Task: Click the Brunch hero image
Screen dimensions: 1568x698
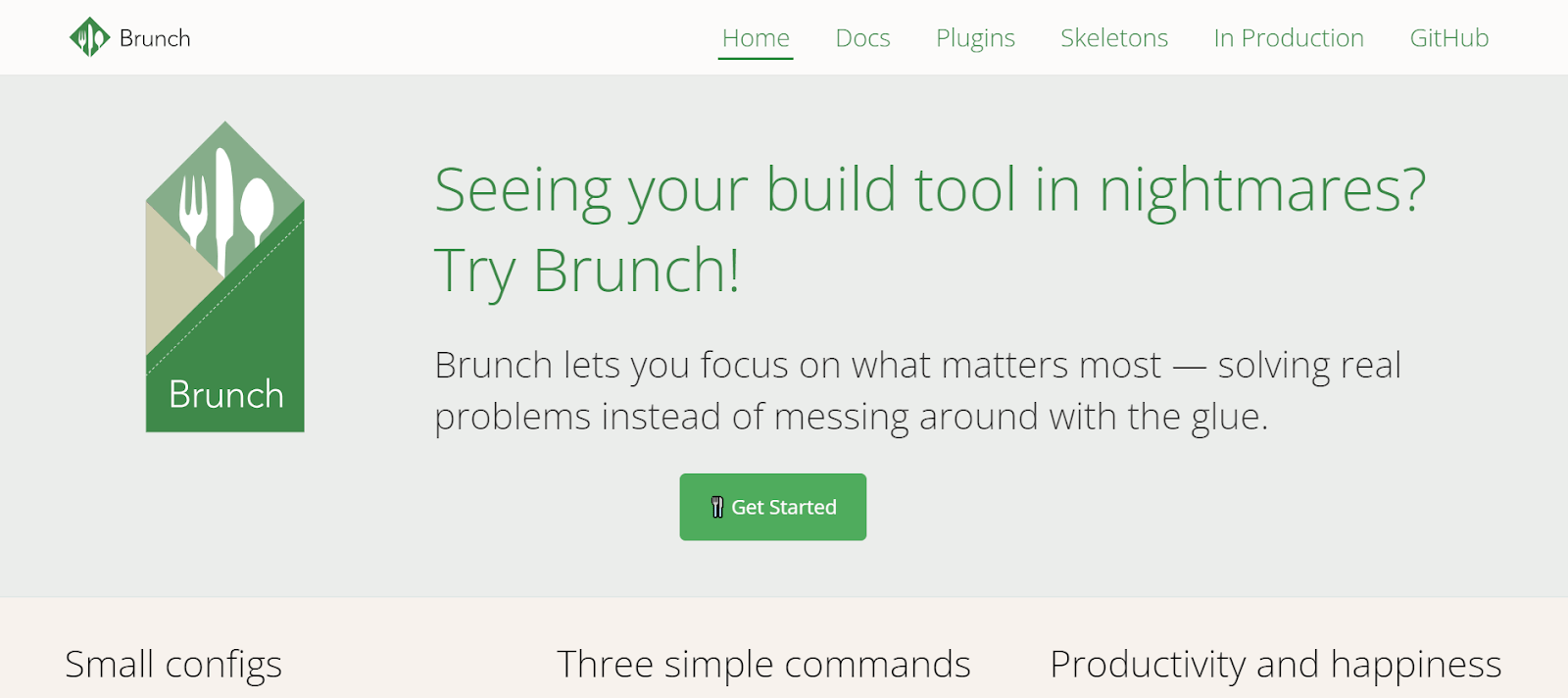Action: point(224,277)
